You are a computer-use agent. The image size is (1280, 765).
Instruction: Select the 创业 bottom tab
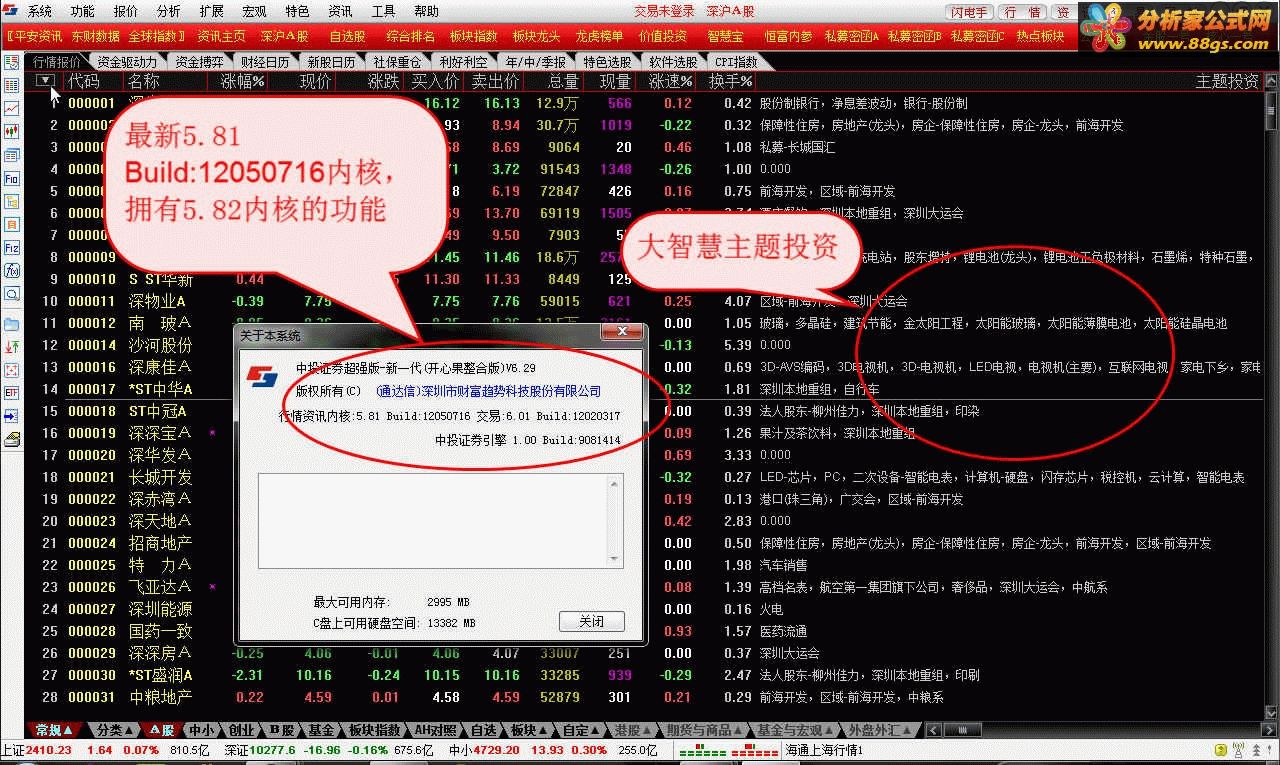(x=241, y=730)
